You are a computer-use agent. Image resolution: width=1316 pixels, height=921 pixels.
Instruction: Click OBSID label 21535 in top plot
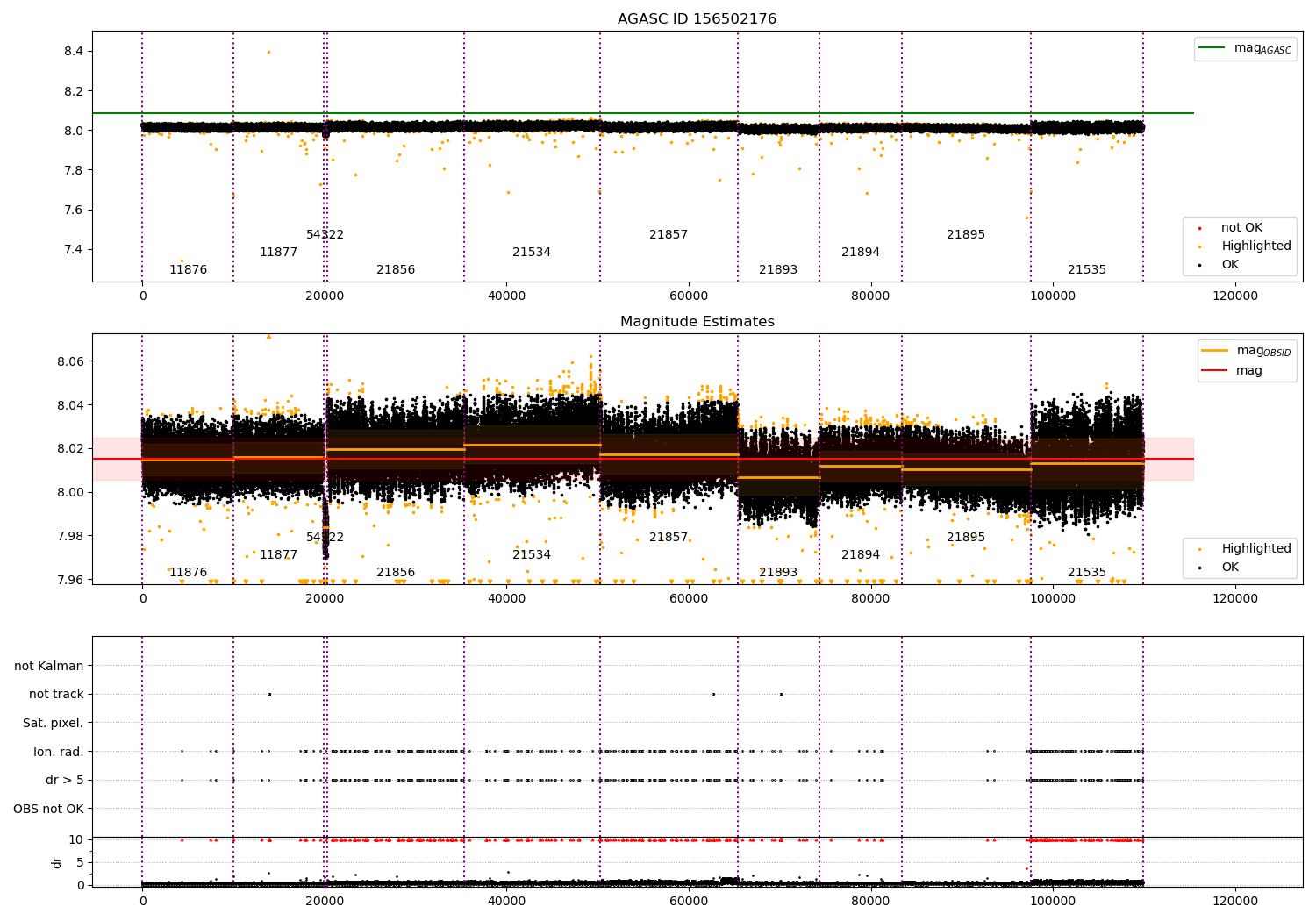[x=1087, y=270]
